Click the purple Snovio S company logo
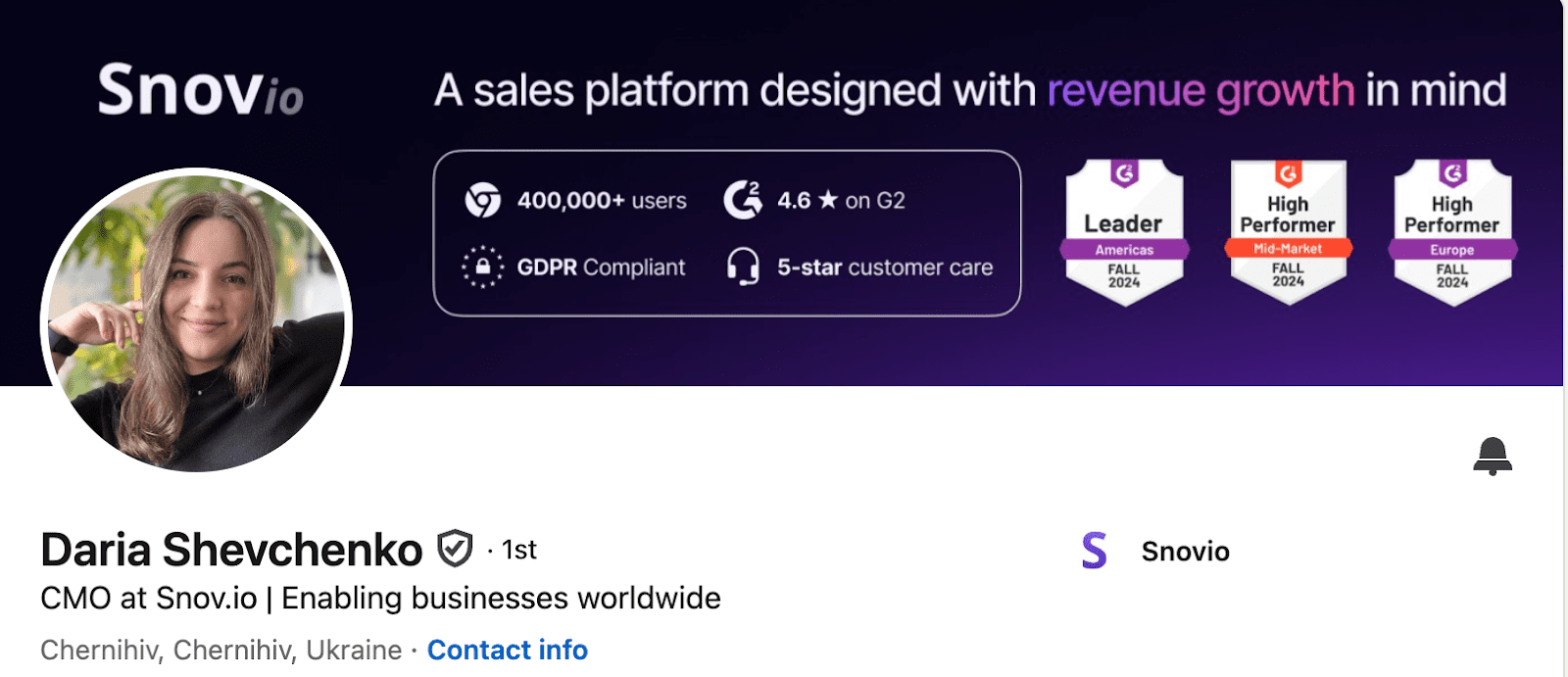This screenshot has height=677, width=1568. (1095, 551)
